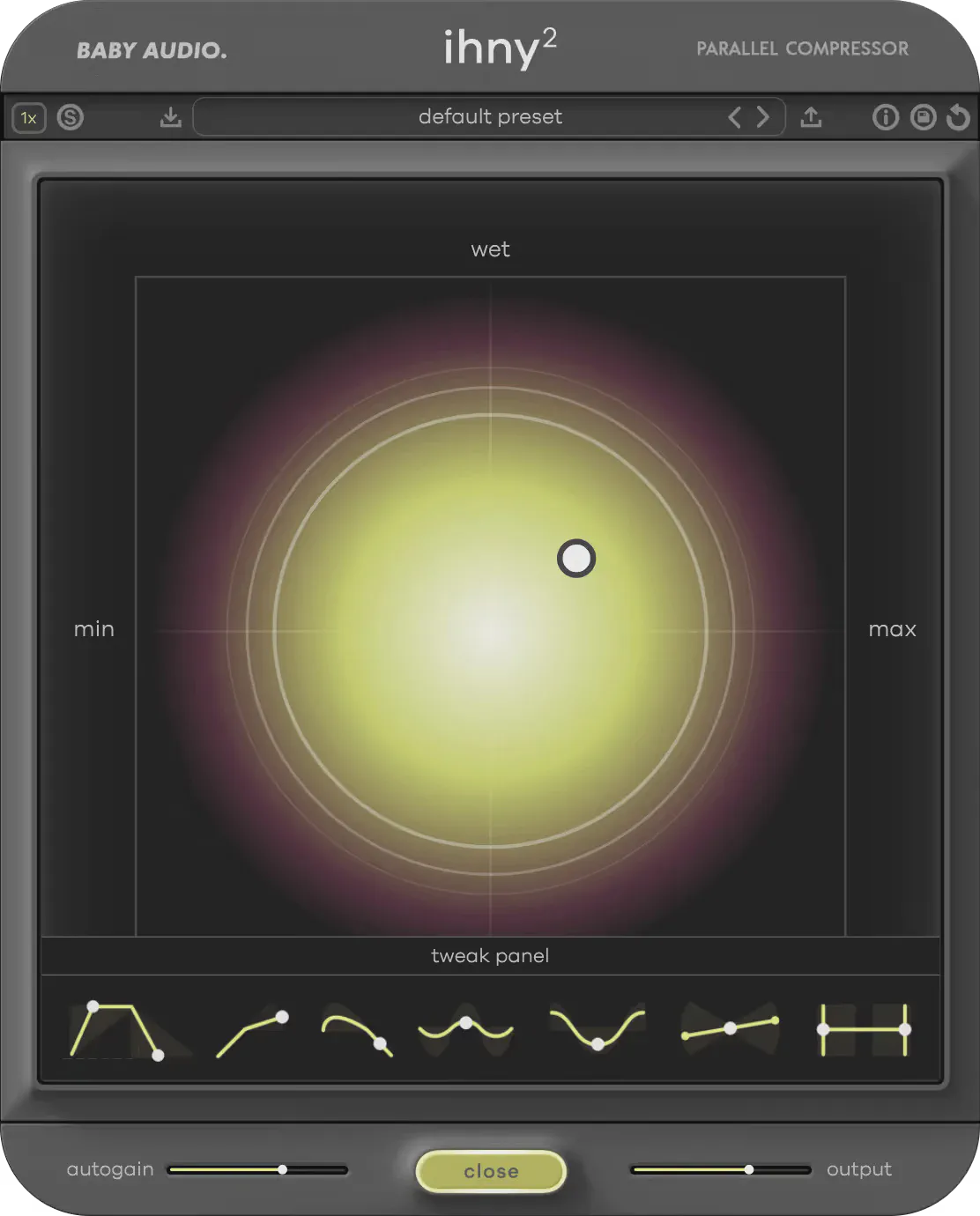Click the white XY pad handle
980x1216 pixels.
[x=576, y=559]
